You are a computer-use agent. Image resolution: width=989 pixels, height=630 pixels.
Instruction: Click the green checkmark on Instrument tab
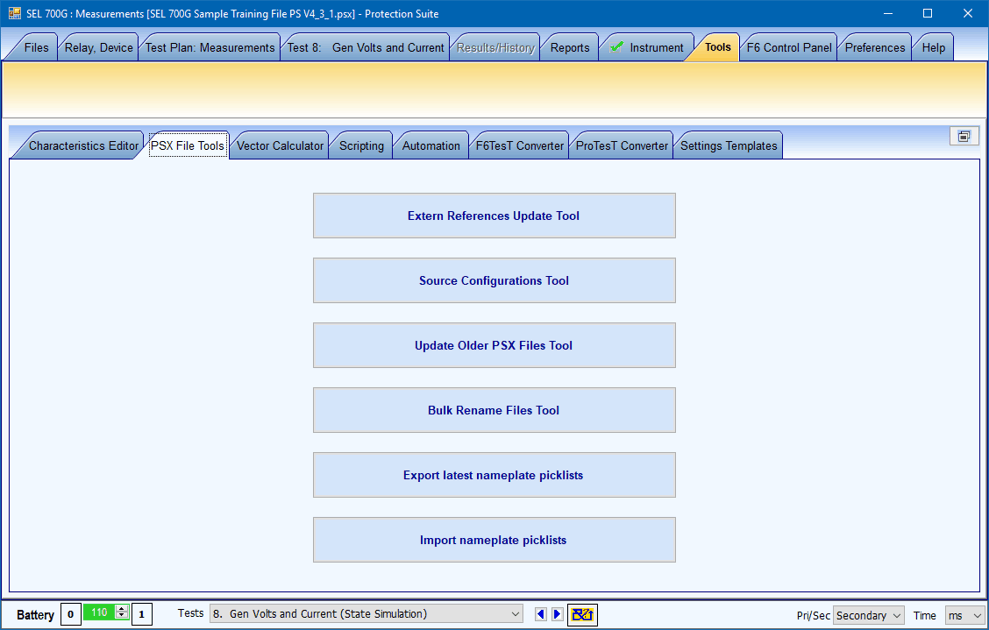[x=617, y=47]
